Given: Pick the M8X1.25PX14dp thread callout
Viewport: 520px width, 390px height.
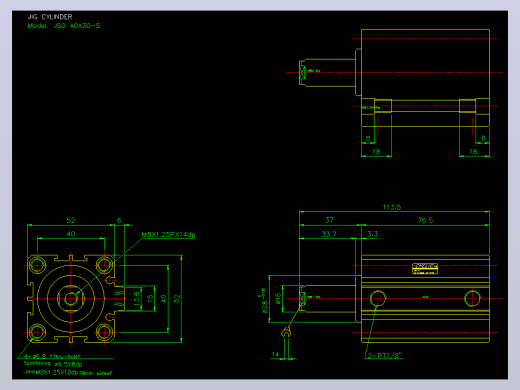Looking at the screenshot, I should (168, 235).
